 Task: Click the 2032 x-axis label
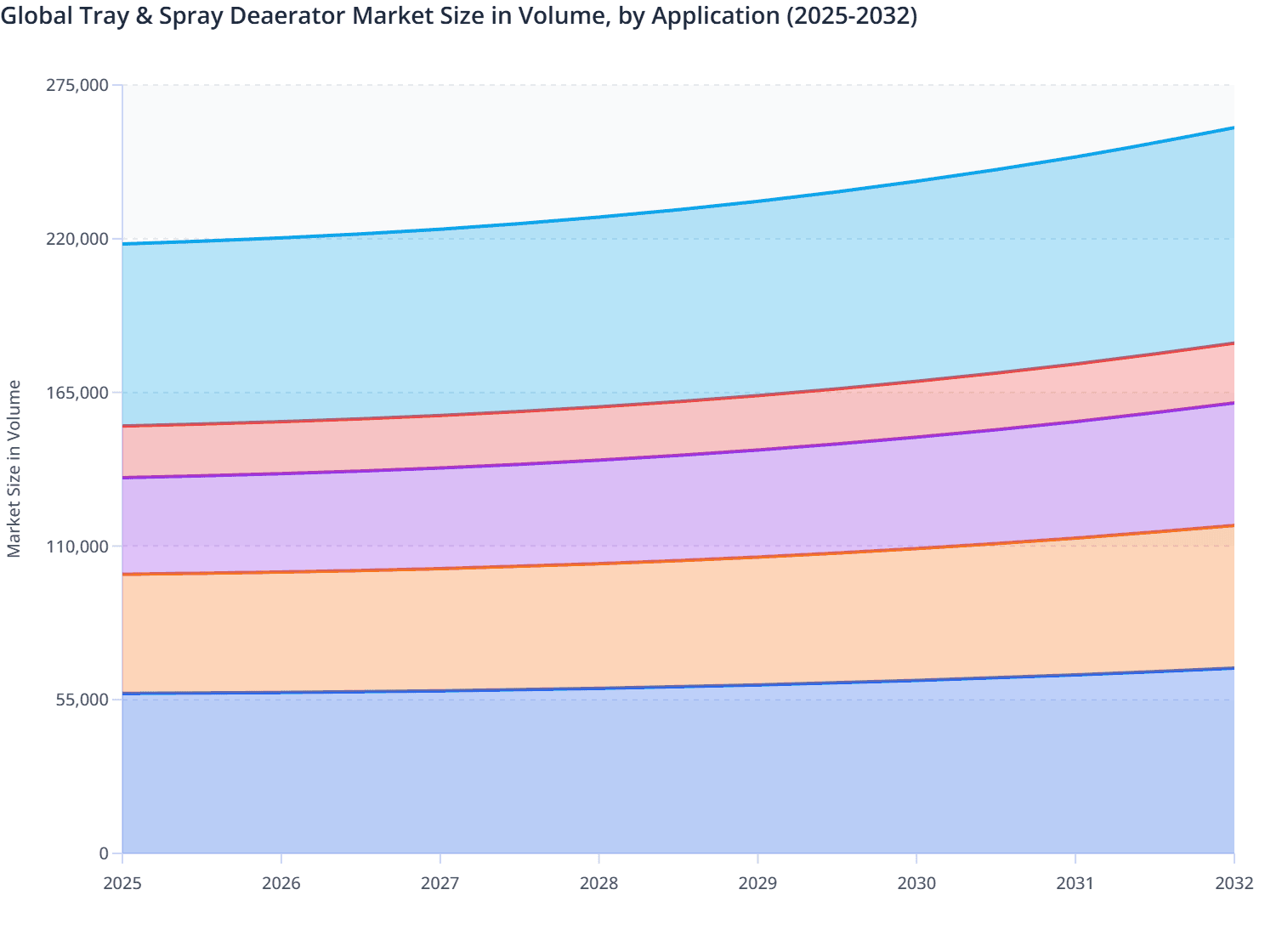click(x=1233, y=884)
